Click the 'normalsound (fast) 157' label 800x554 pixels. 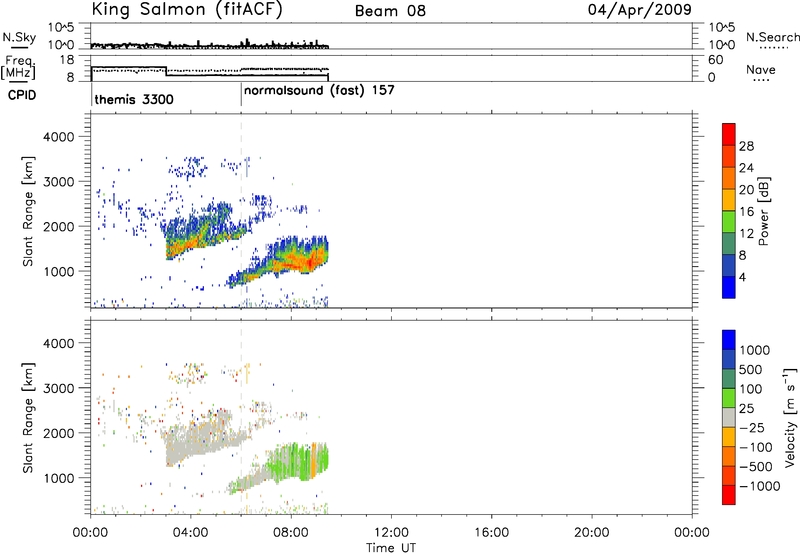[319, 91]
